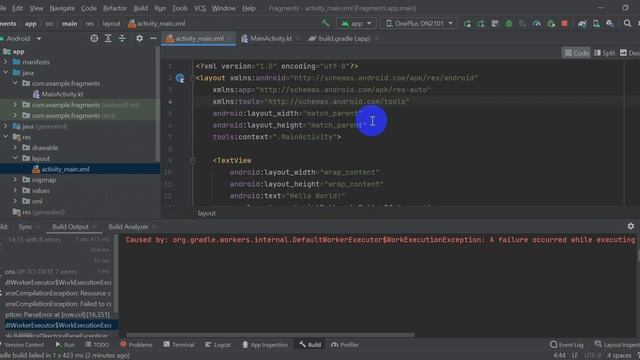The height and width of the screenshot is (360, 640).
Task: Click the Search Everywhere magnifier
Action: click(x=627, y=24)
